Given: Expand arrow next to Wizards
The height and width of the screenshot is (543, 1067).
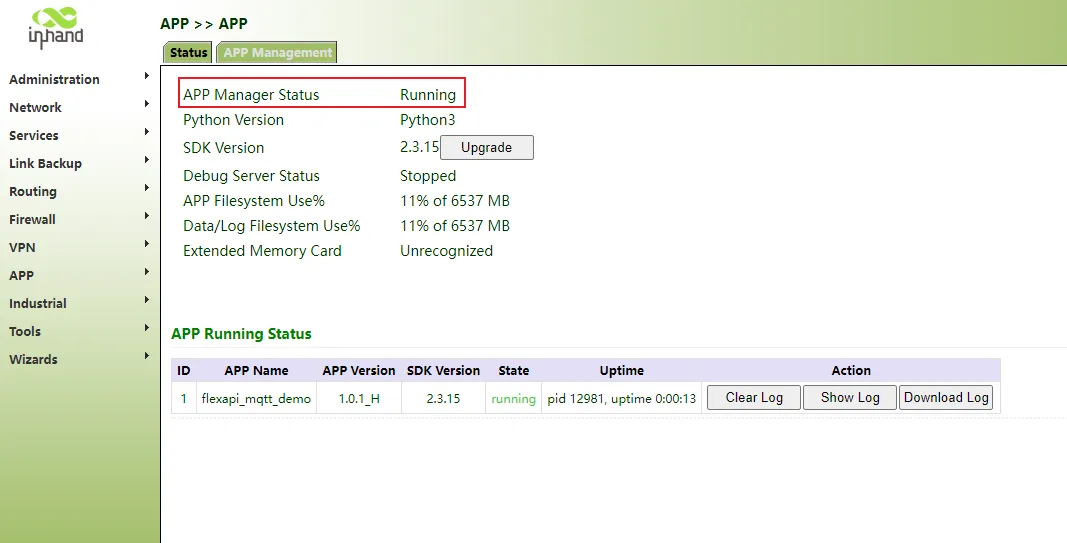Looking at the screenshot, I should [x=146, y=355].
